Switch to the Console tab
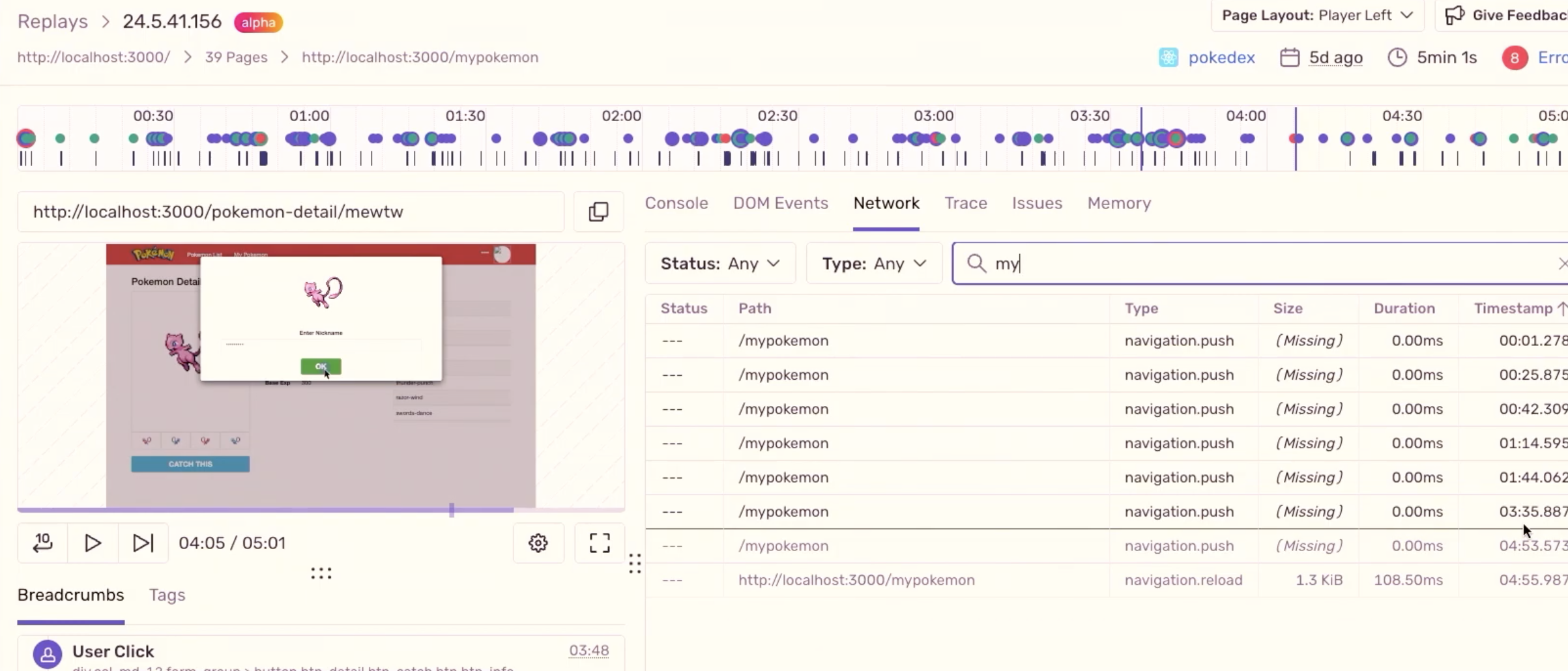 click(676, 203)
